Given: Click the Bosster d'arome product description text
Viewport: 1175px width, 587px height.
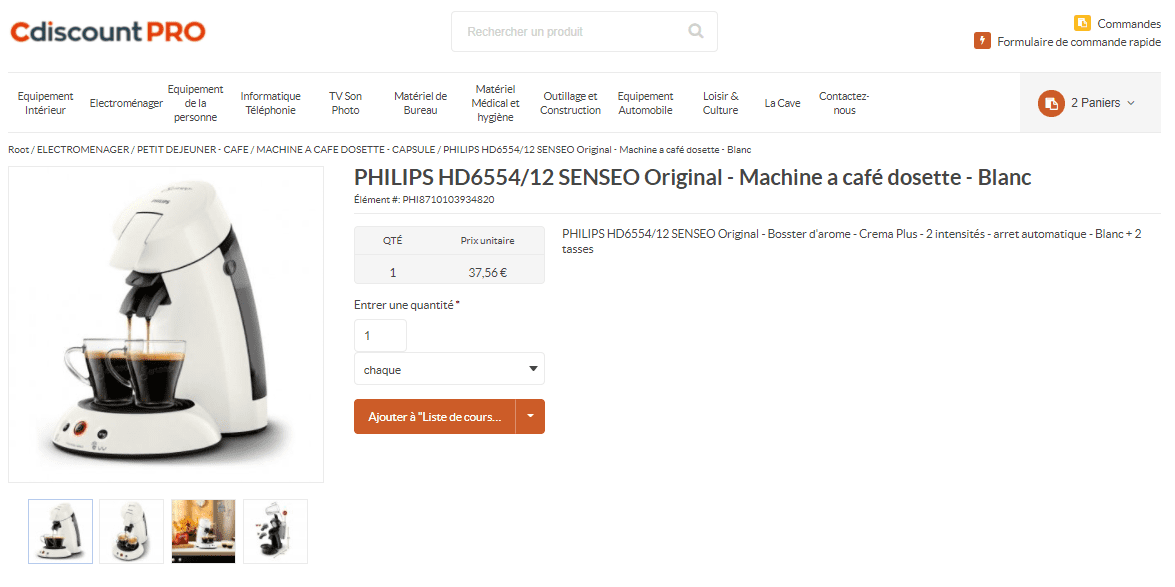Looking at the screenshot, I should click(x=852, y=241).
